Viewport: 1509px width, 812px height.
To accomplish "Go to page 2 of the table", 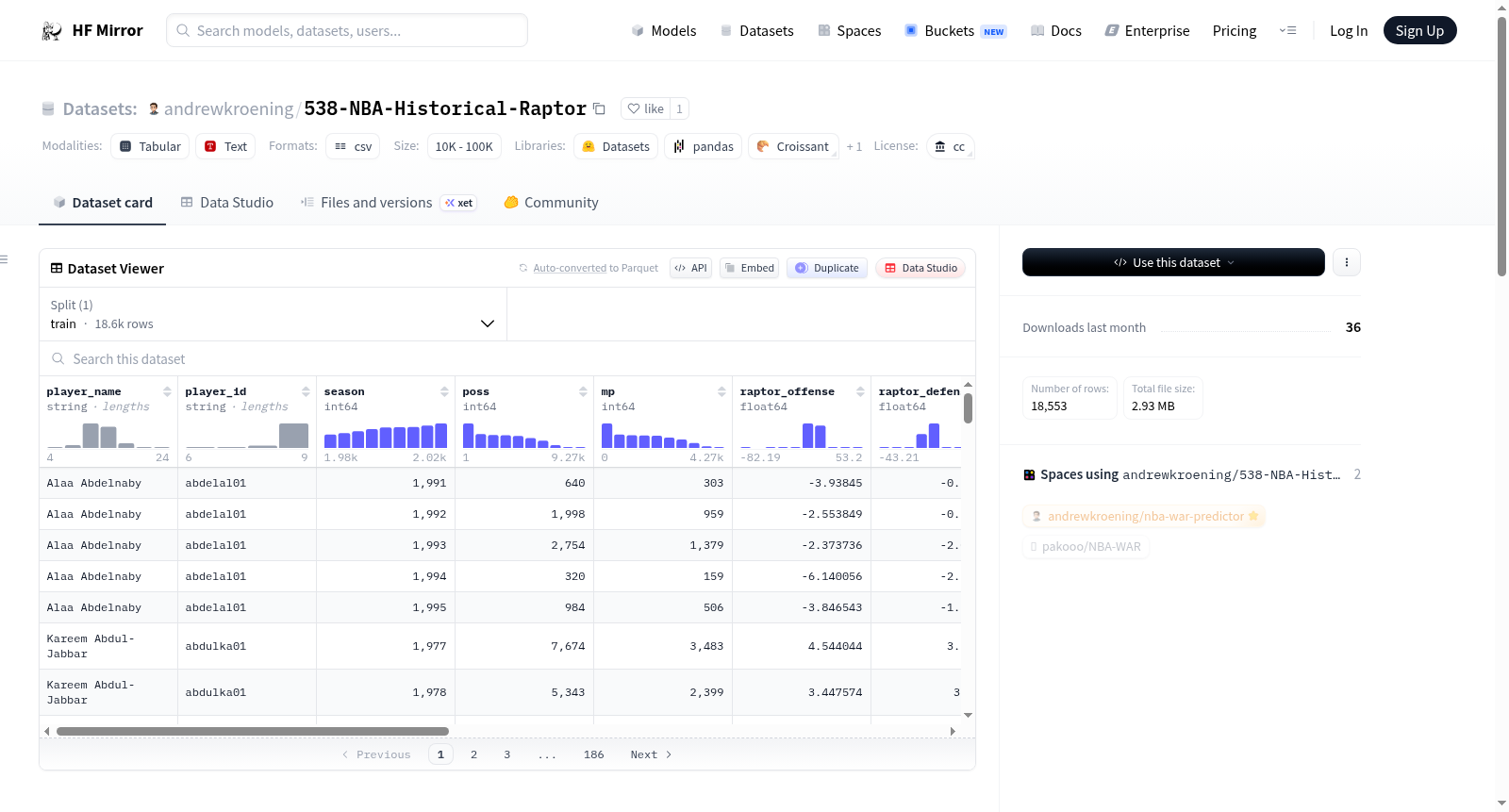I will [473, 754].
